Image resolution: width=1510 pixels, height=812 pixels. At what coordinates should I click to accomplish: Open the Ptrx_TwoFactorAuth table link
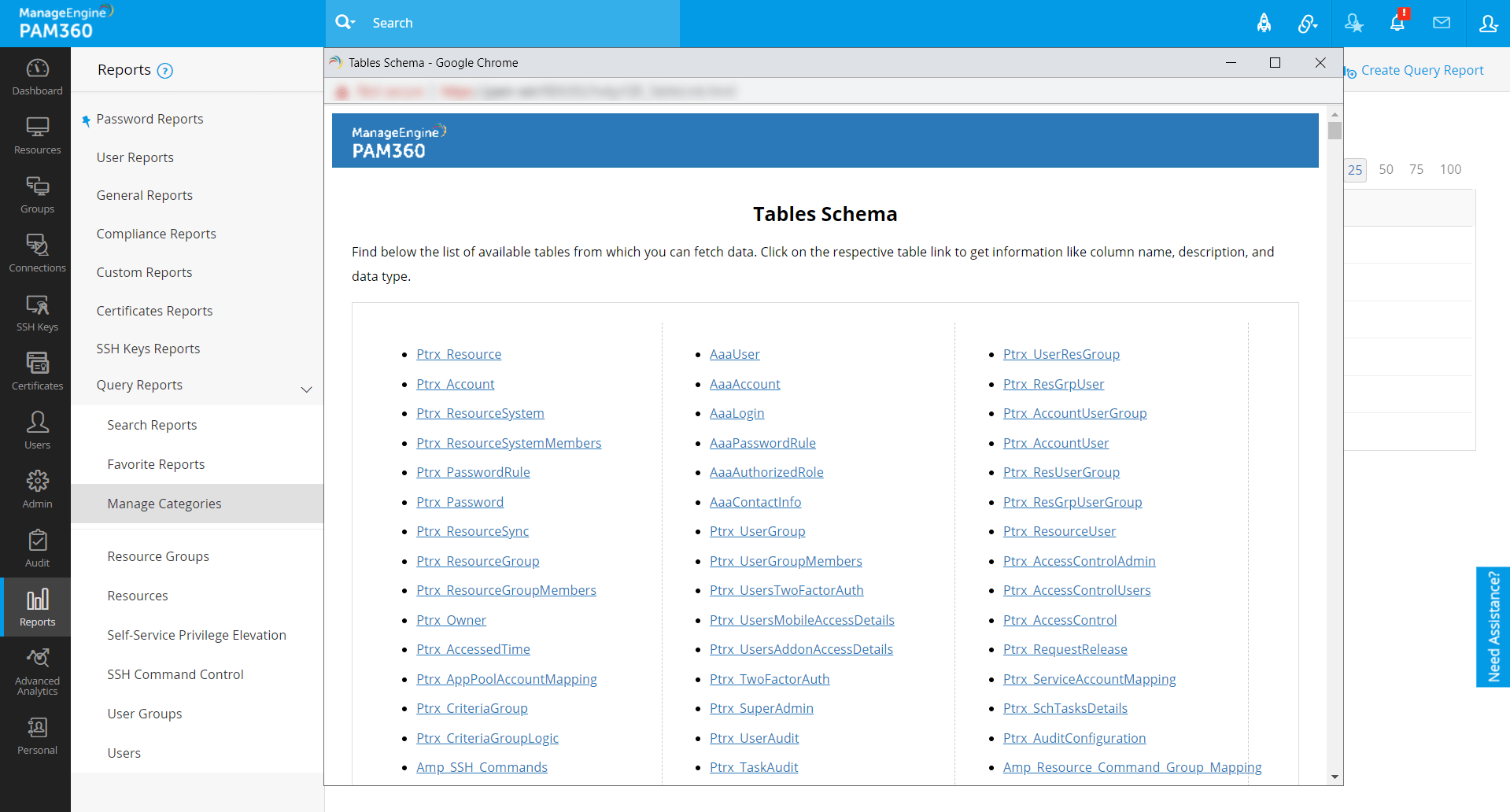(770, 679)
